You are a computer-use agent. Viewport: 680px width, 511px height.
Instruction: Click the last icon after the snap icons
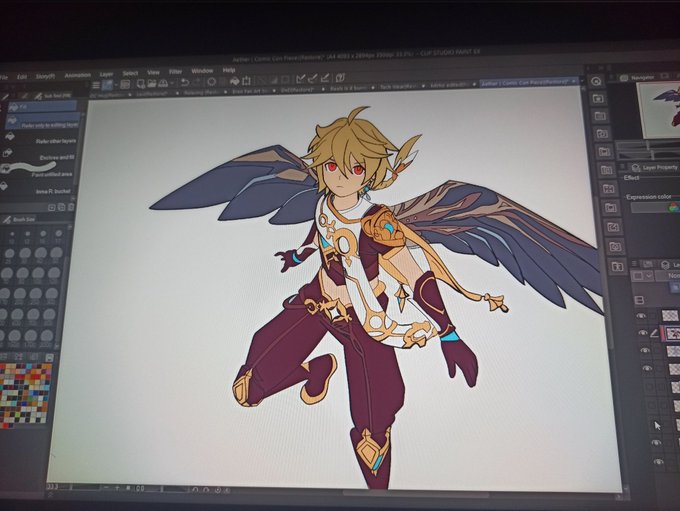(x=340, y=77)
